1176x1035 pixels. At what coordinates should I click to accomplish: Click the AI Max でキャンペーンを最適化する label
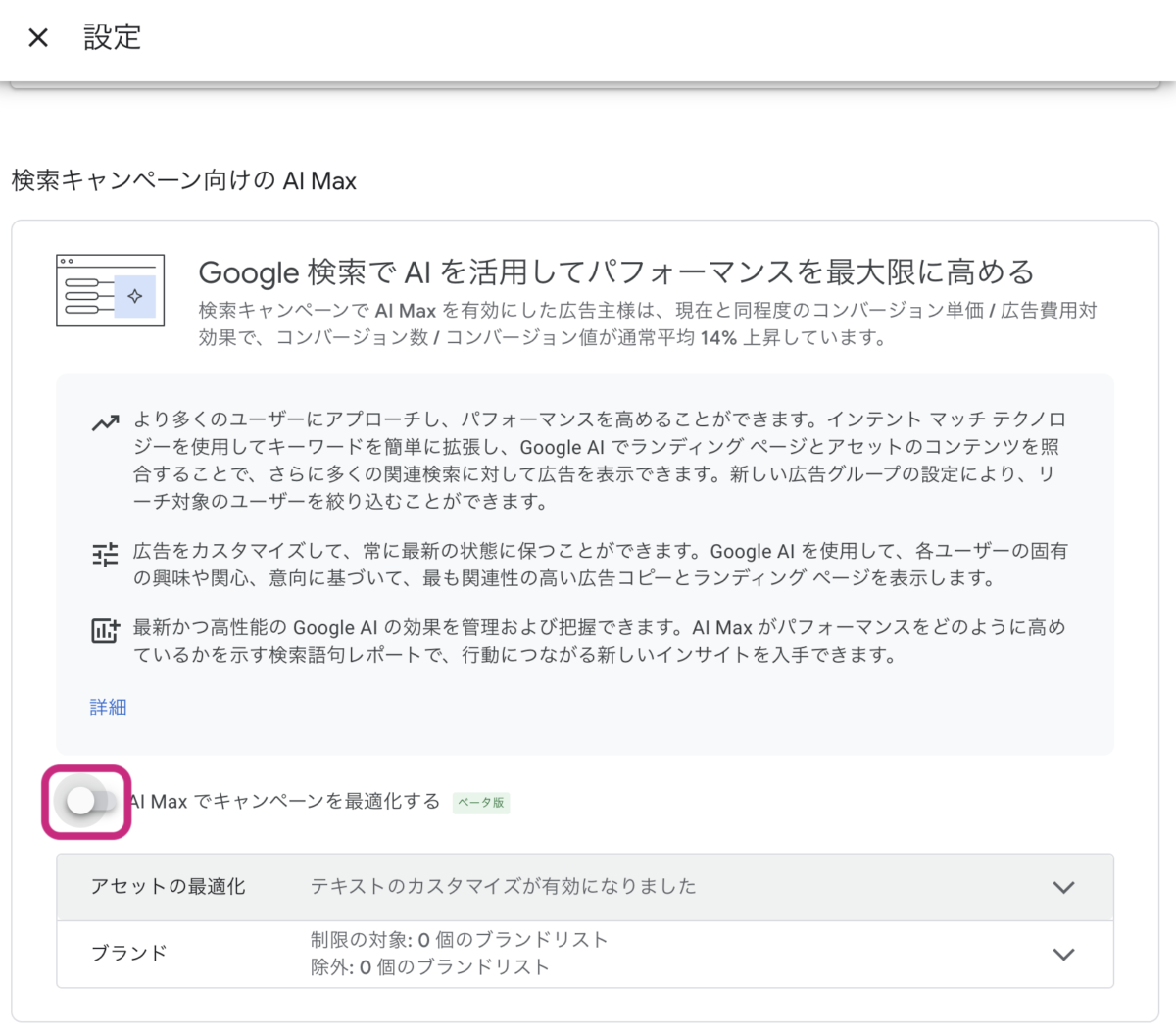coord(284,802)
